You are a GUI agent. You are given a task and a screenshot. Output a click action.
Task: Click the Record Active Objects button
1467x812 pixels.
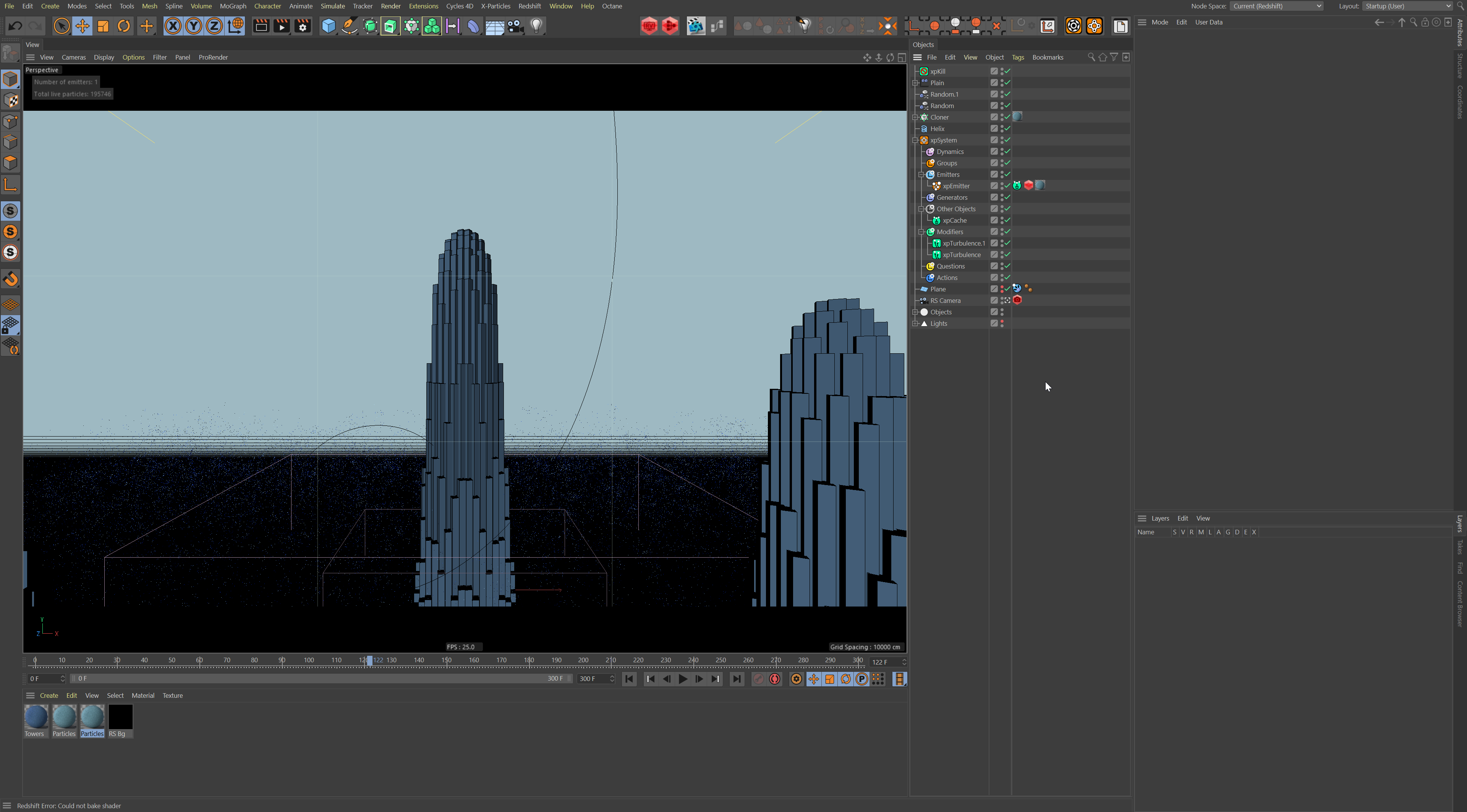(x=758, y=679)
